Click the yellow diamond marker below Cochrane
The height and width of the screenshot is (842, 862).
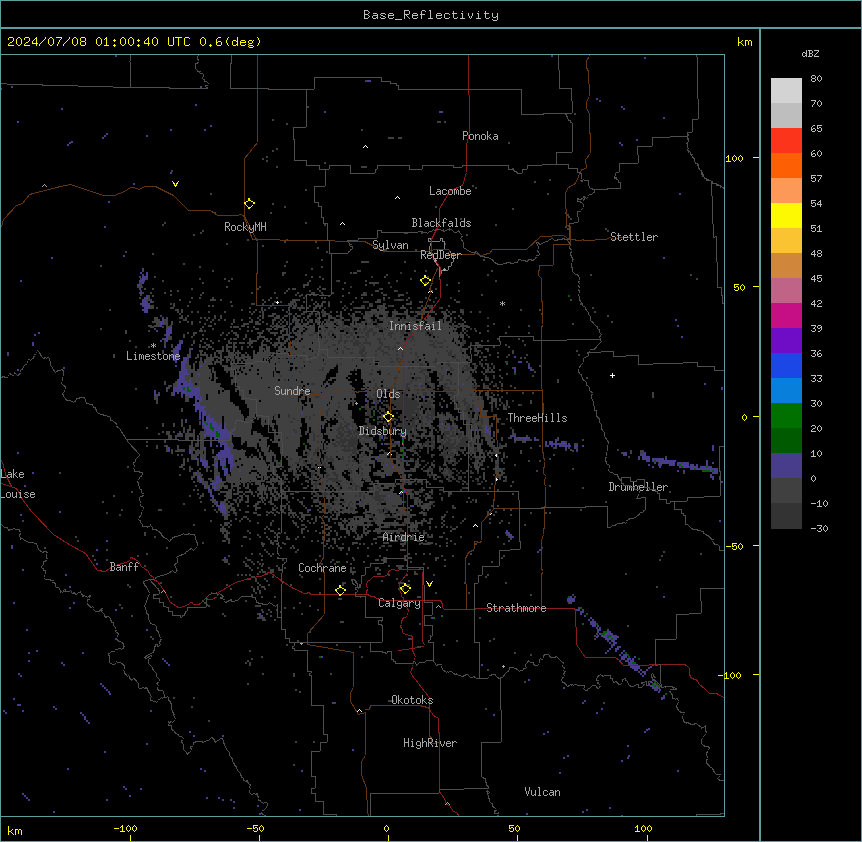[x=340, y=590]
